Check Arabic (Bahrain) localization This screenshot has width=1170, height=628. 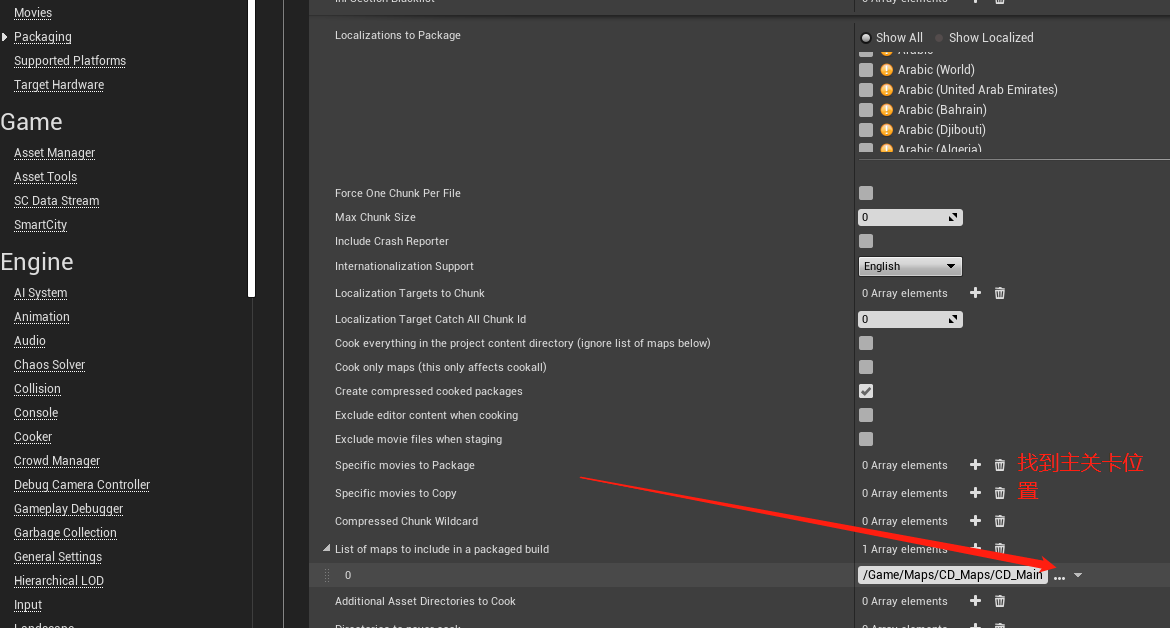(866, 110)
